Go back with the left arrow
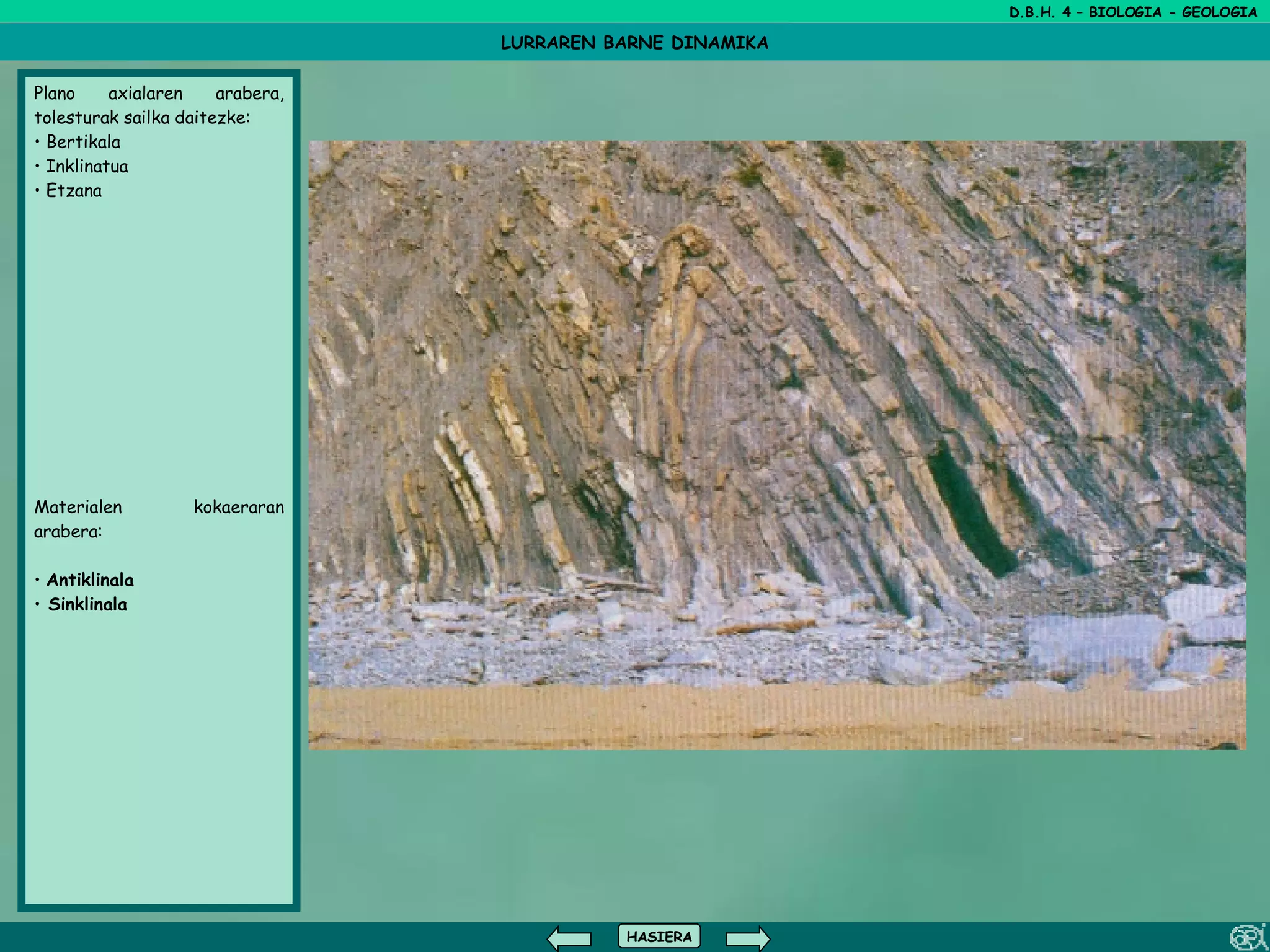The image size is (1270, 952). [x=569, y=938]
